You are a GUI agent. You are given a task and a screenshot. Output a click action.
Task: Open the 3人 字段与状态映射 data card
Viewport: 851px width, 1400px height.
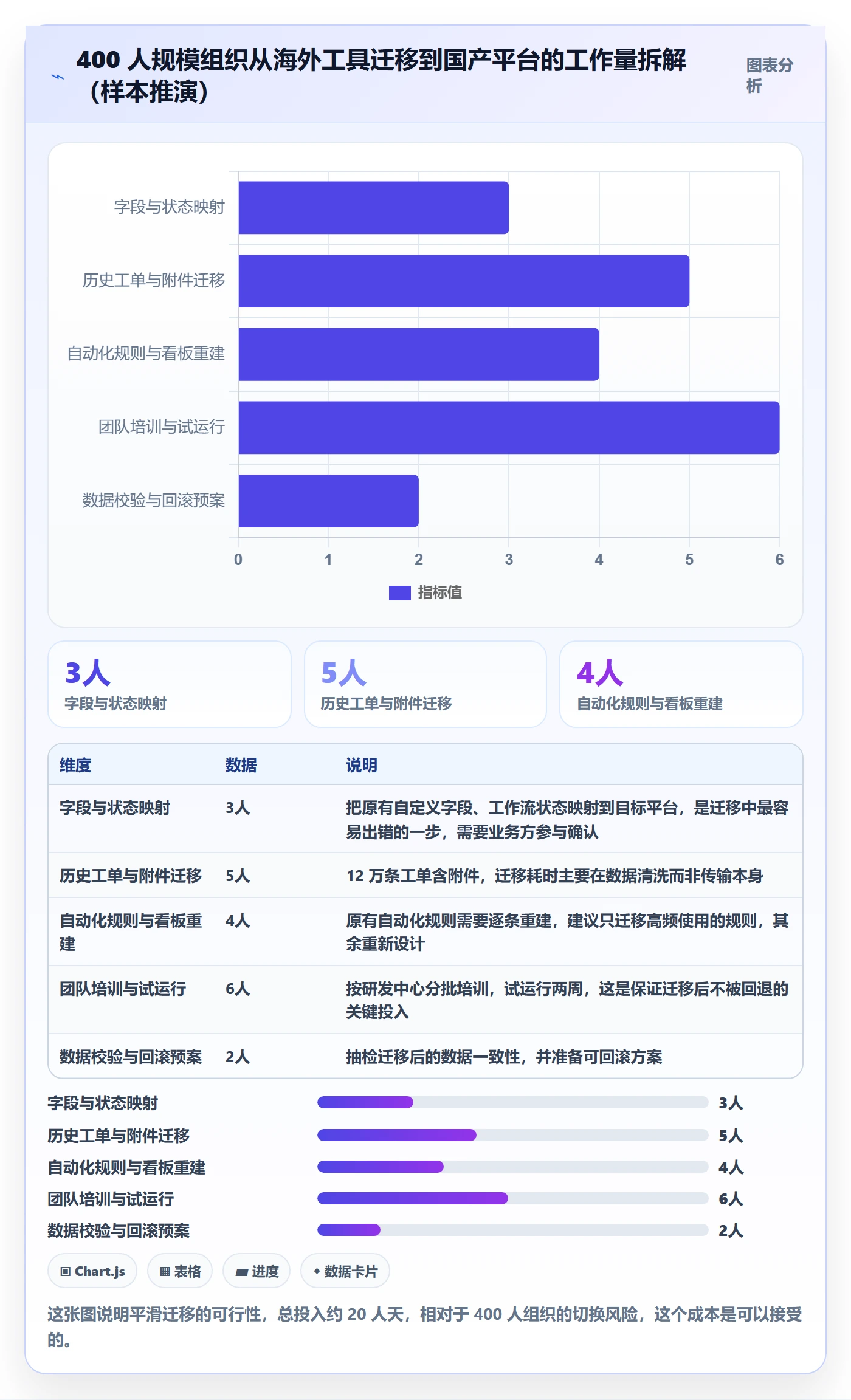170,684
